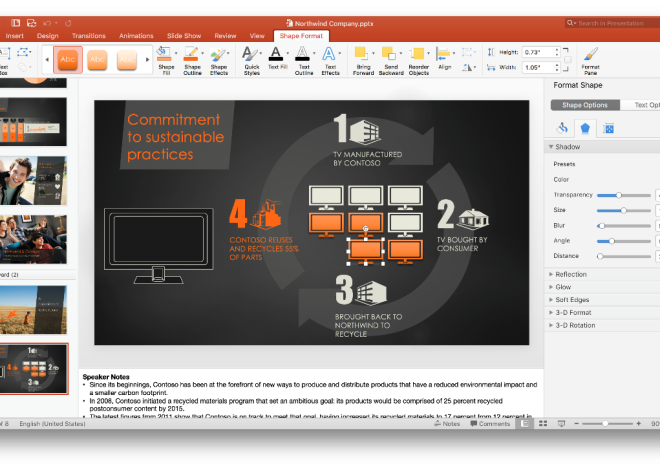Click the Rotate objects triangle icon

[x=467, y=67]
